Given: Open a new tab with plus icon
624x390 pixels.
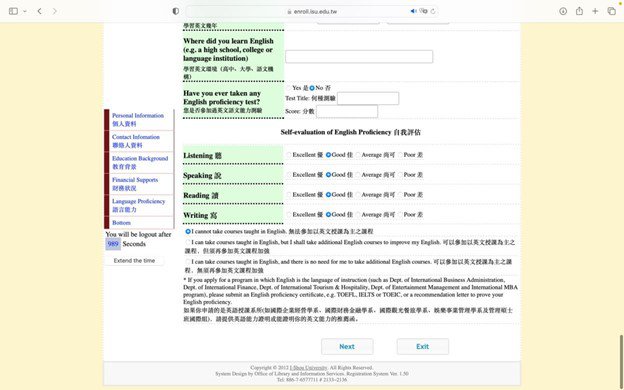Looking at the screenshot, I should point(595,11).
